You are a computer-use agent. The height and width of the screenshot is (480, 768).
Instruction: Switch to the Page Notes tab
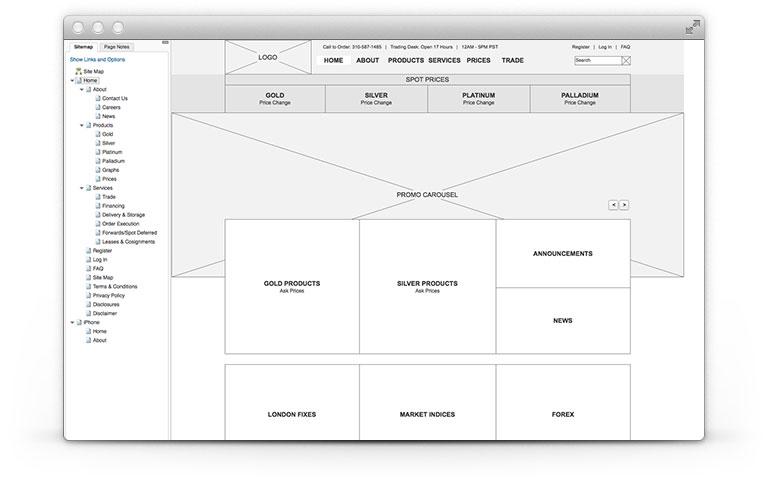coord(117,47)
